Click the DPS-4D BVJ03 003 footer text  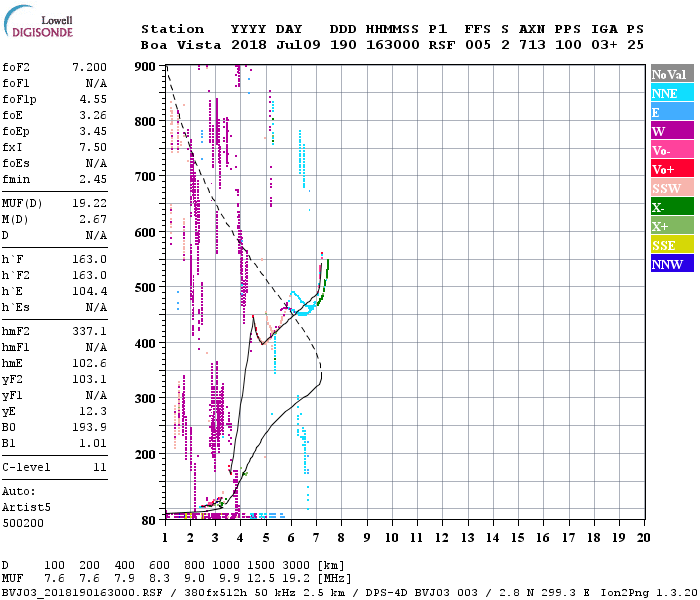click(x=421, y=593)
